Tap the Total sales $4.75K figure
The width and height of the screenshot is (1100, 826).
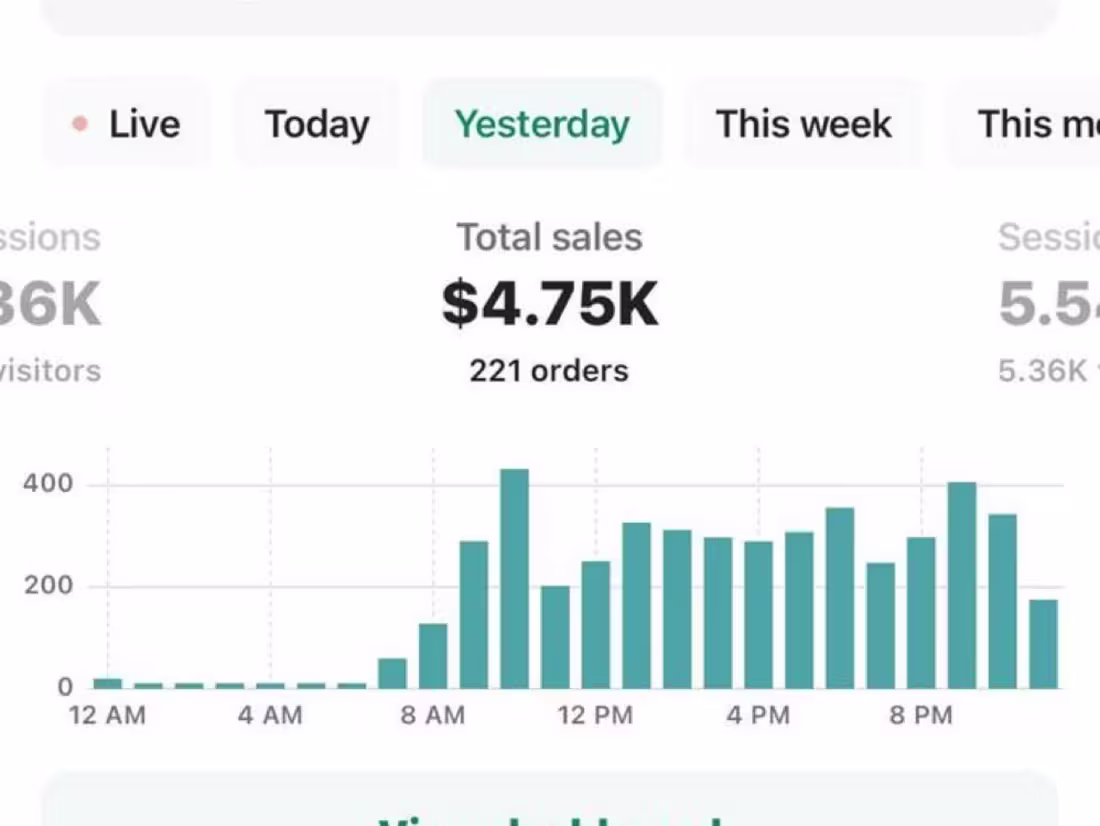550,303
